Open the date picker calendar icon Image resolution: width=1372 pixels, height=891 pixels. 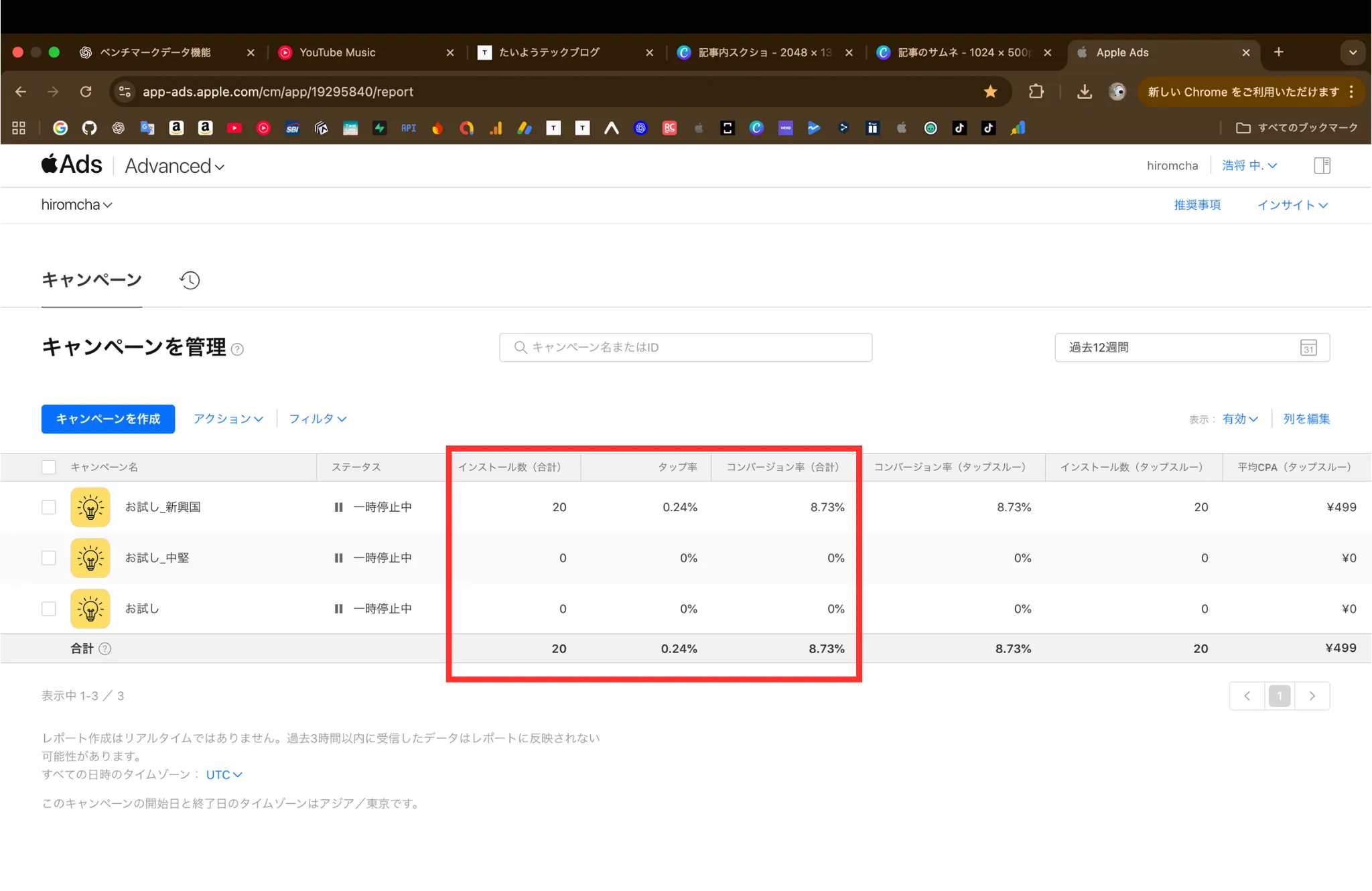coord(1309,347)
